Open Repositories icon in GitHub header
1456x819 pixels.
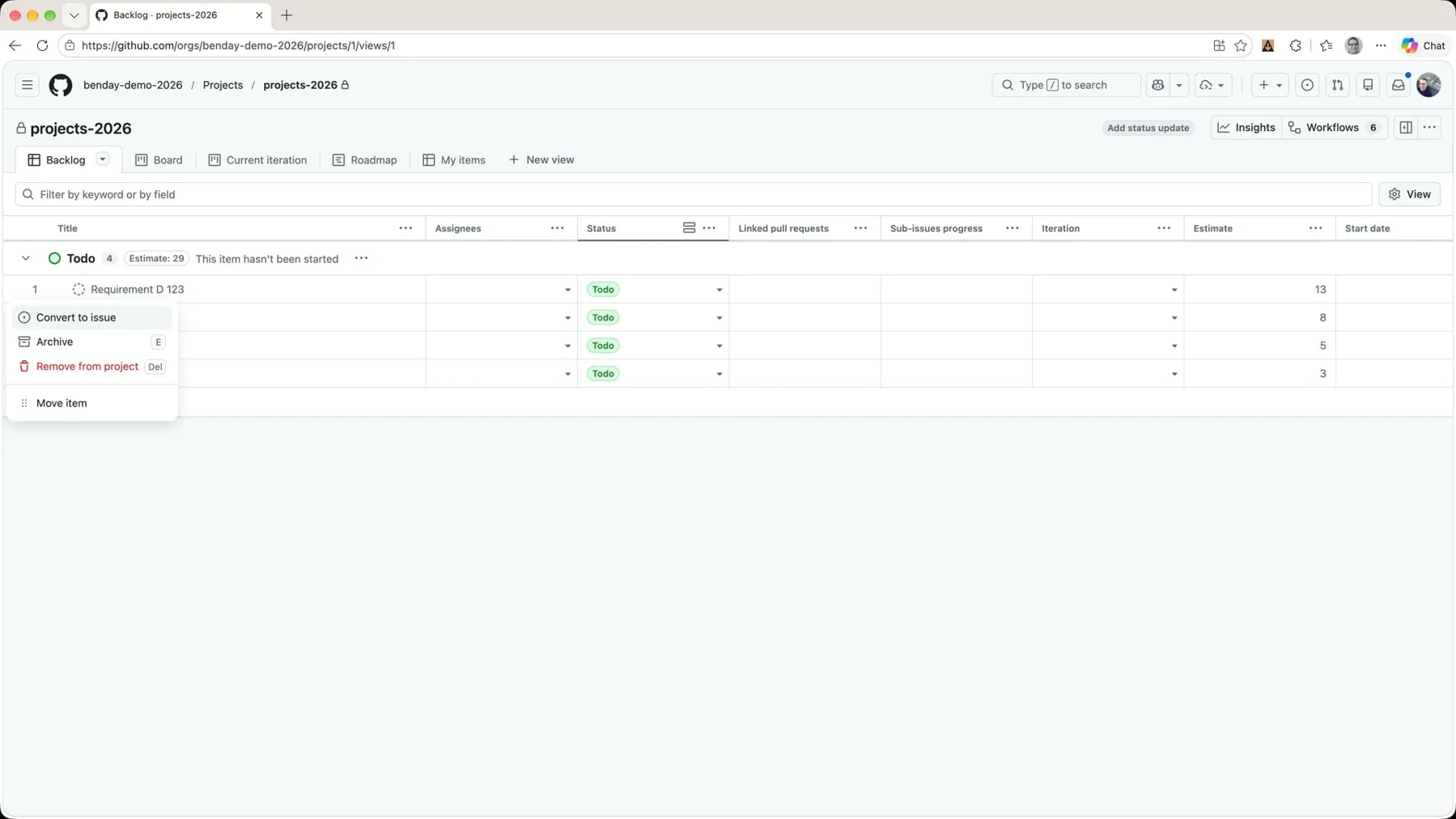tap(1368, 85)
